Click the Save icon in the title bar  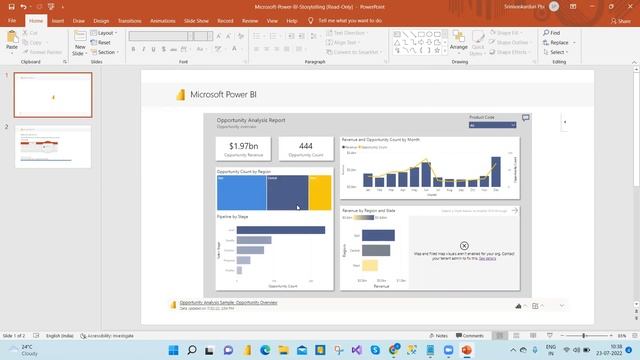coord(11,7)
